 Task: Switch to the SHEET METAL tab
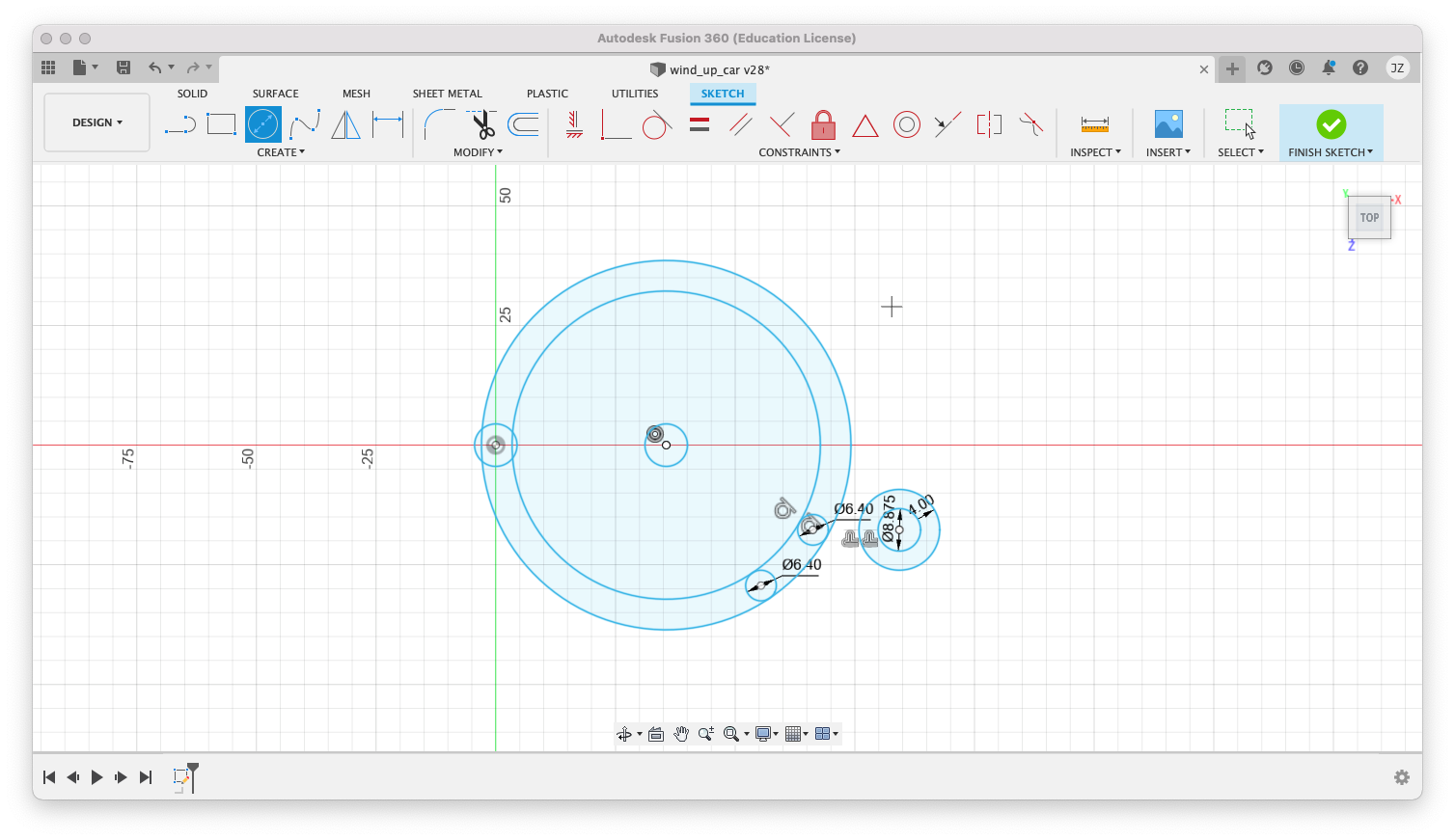coord(447,94)
